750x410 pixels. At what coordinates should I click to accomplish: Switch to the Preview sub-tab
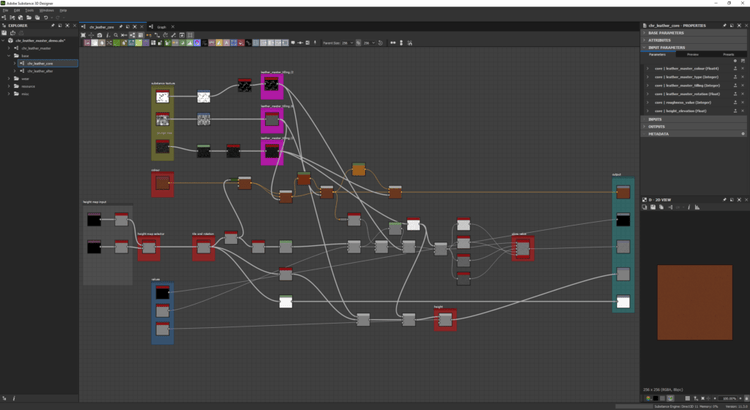[x=692, y=54]
